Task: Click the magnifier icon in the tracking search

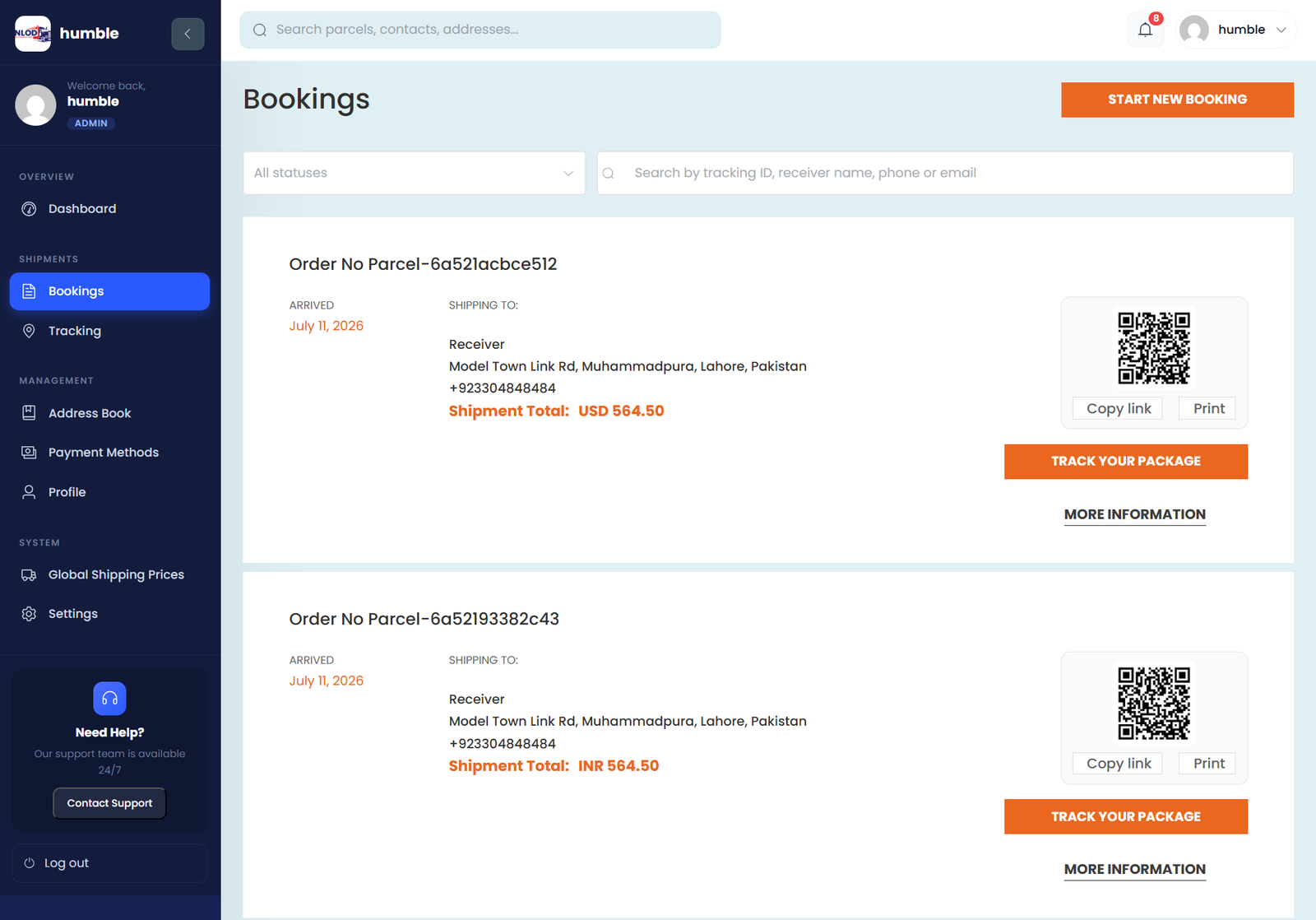Action: pyautogui.click(x=609, y=173)
